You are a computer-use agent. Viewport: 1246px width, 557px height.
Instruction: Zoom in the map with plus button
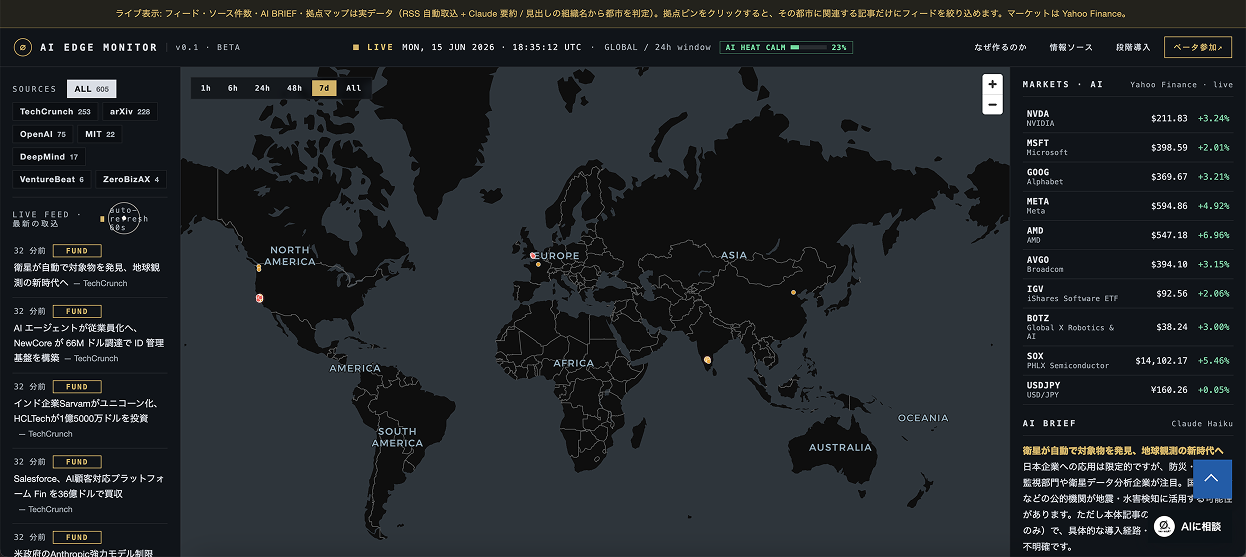992,84
